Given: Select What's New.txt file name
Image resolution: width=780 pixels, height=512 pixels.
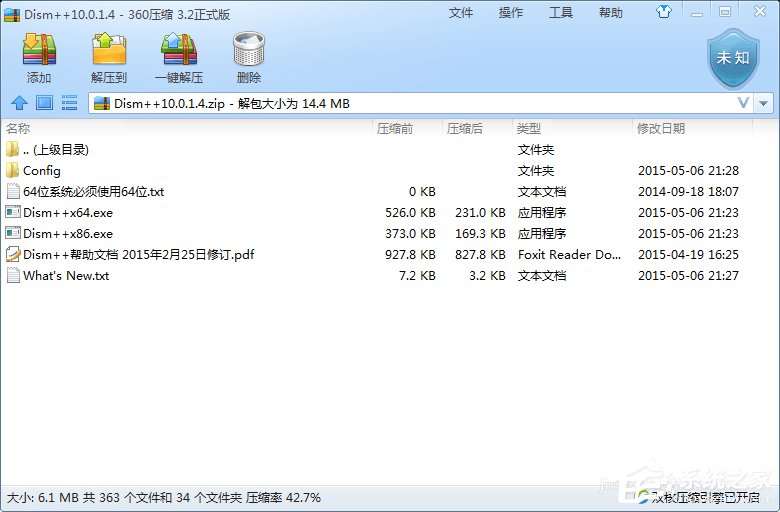Looking at the screenshot, I should 66,275.
